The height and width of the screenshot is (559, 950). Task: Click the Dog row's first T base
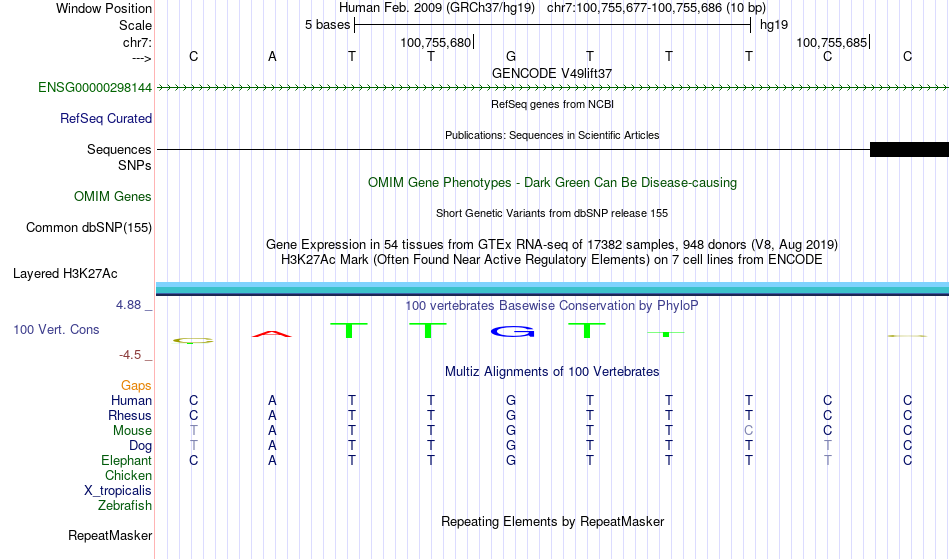pos(193,446)
